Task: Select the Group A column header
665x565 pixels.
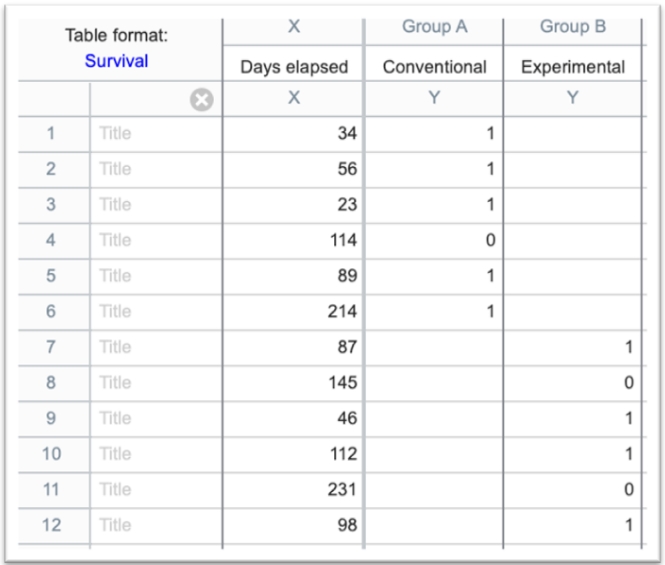Action: (x=434, y=27)
